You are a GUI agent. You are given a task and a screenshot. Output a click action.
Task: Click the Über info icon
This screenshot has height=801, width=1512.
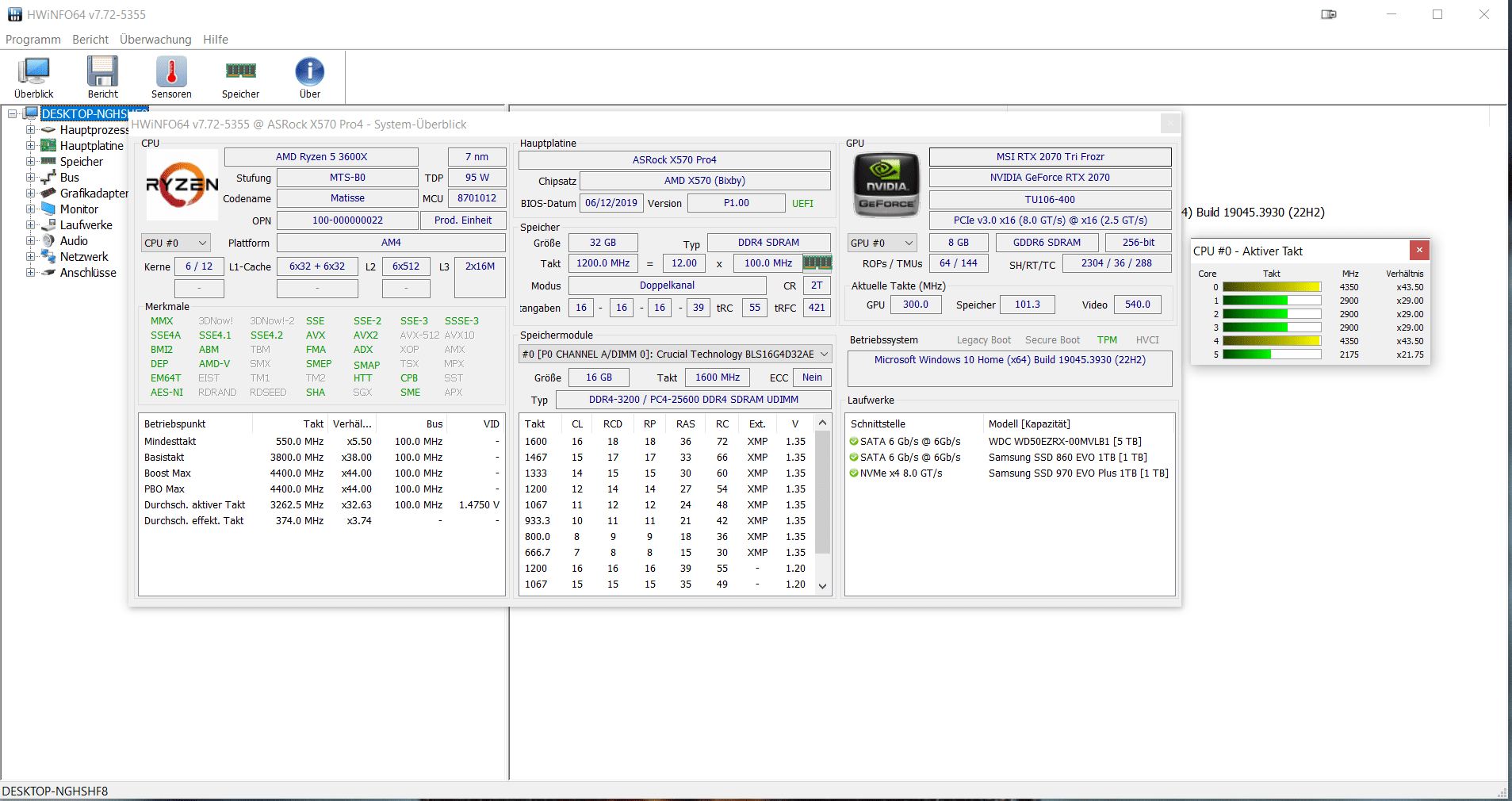pyautogui.click(x=310, y=76)
